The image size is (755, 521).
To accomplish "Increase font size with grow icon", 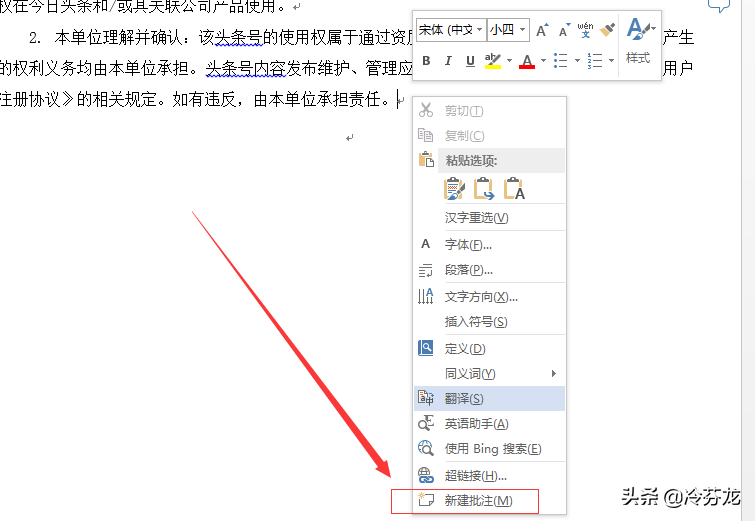I will tap(542, 30).
